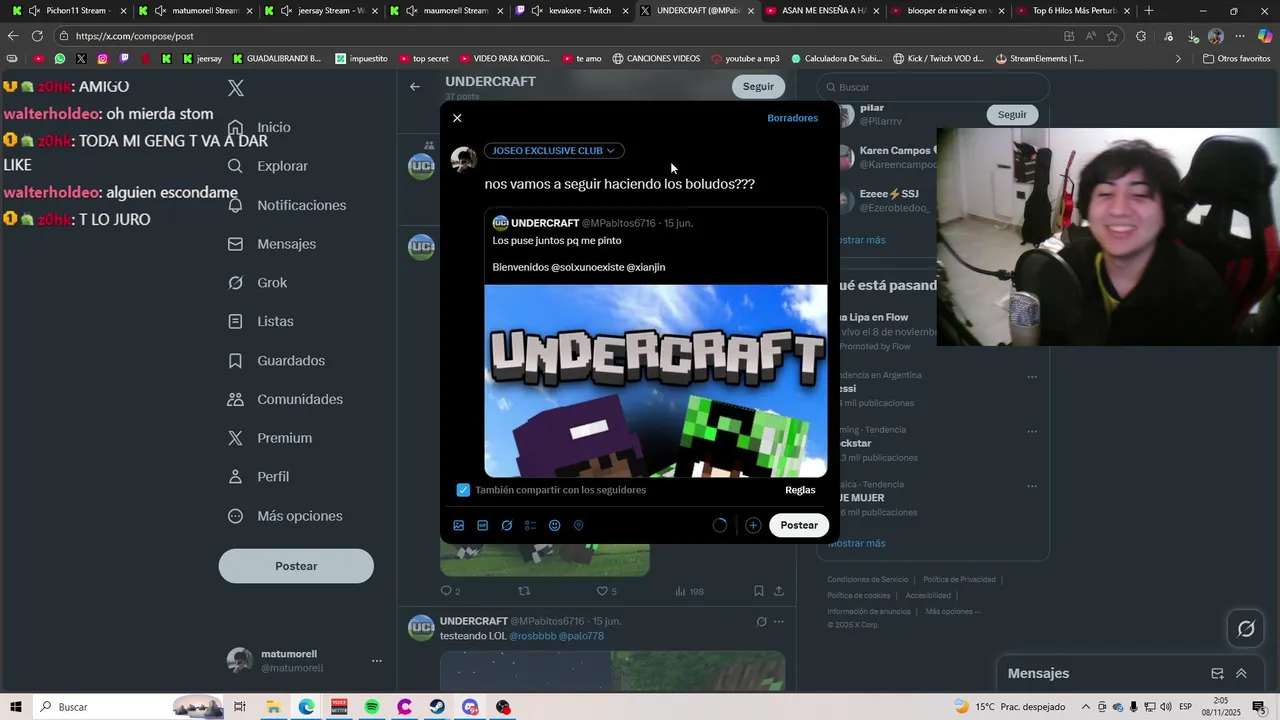The height and width of the screenshot is (720, 1280).
Task: Follow UNDERCRAFT with the Seguir button
Action: 758,87
